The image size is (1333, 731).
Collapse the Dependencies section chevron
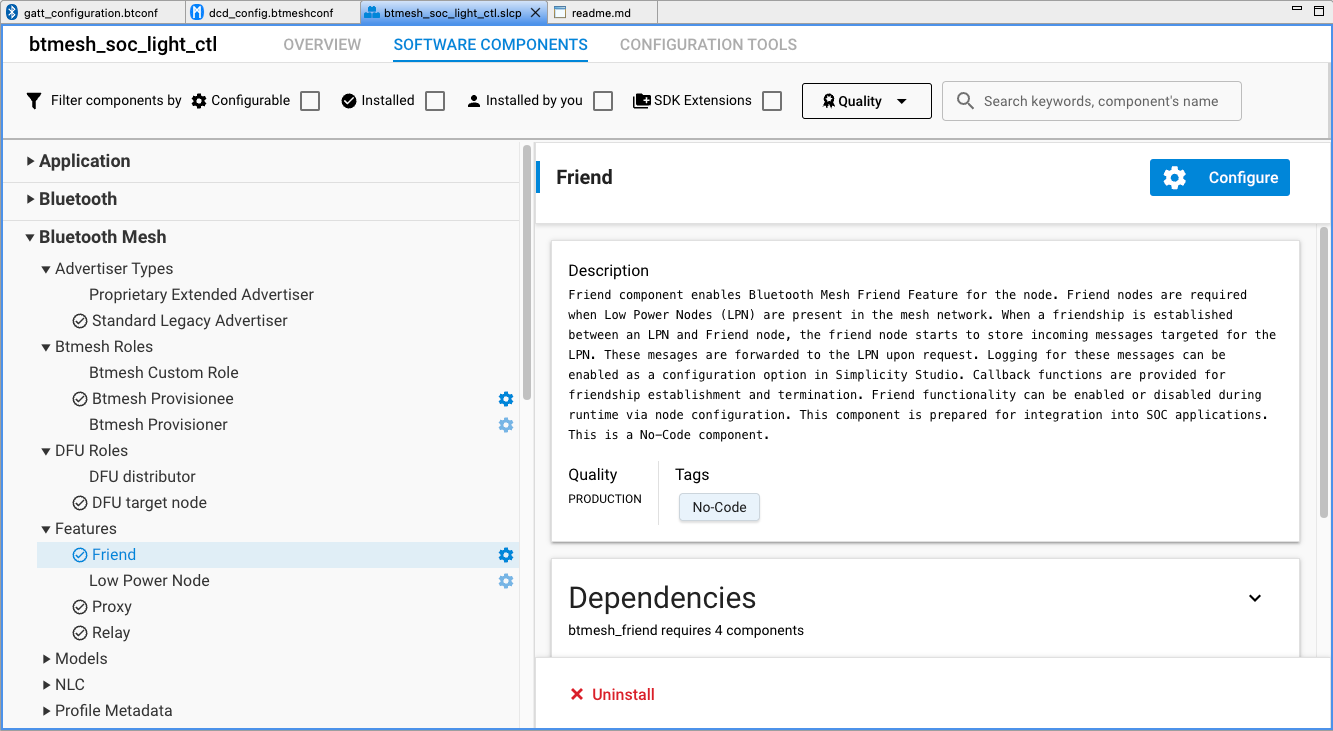[x=1255, y=597]
